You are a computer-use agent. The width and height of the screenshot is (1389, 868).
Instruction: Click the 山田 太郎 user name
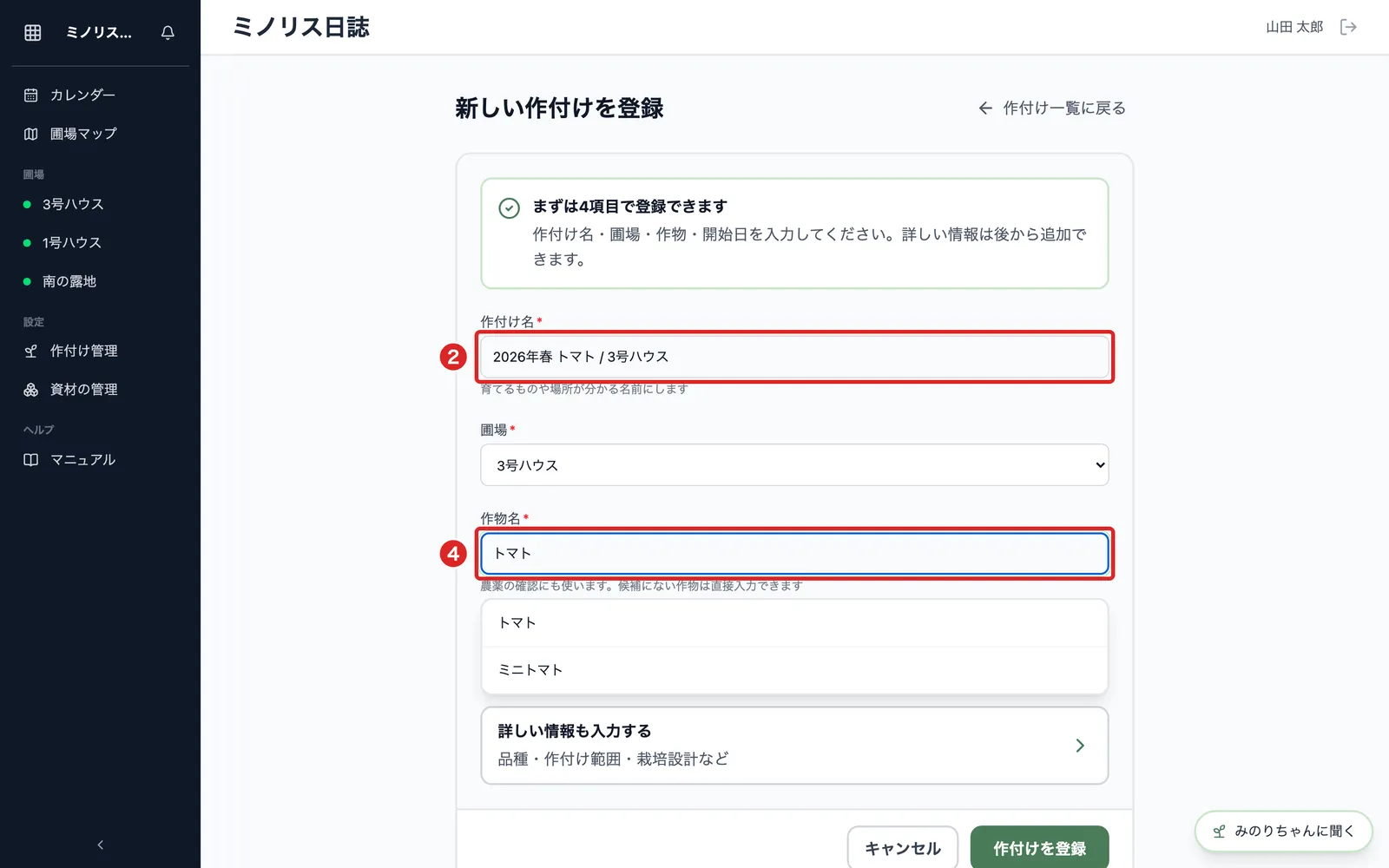(x=1294, y=27)
